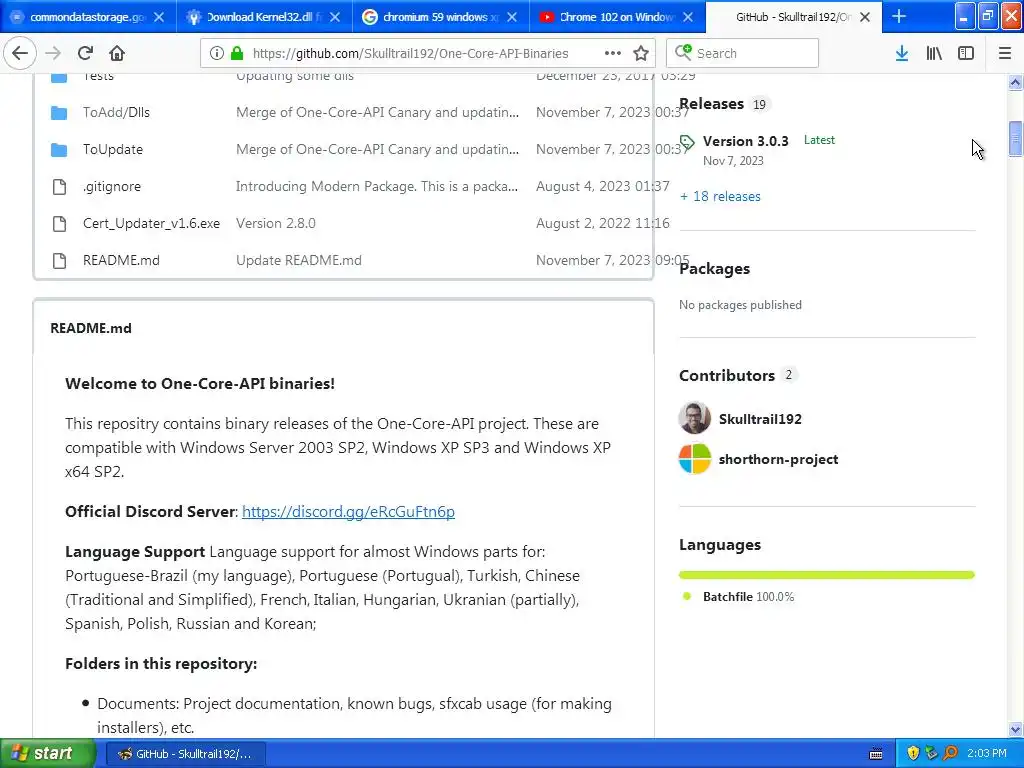Screen dimensions: 1024x768
Task: Open the Contributors heading link
Action: point(727,376)
